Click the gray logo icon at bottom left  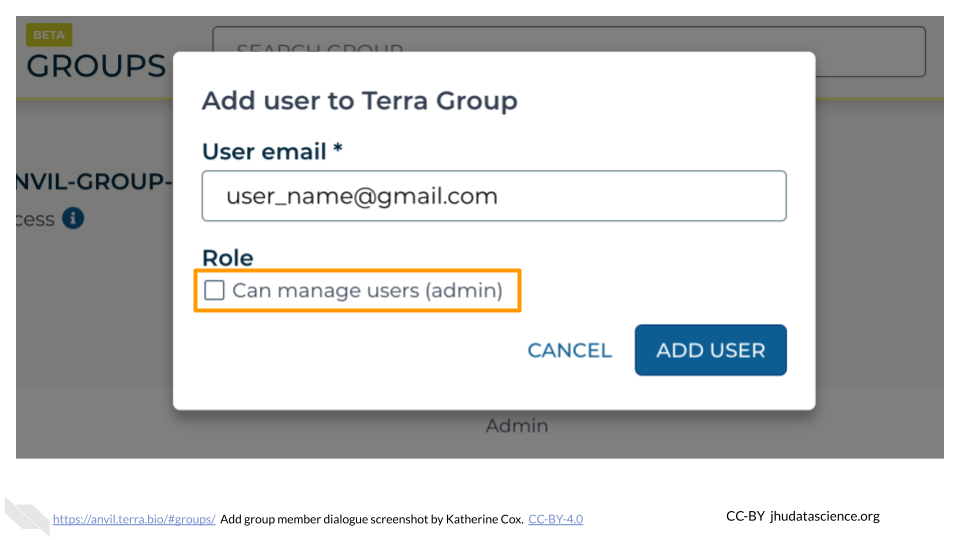click(26, 515)
